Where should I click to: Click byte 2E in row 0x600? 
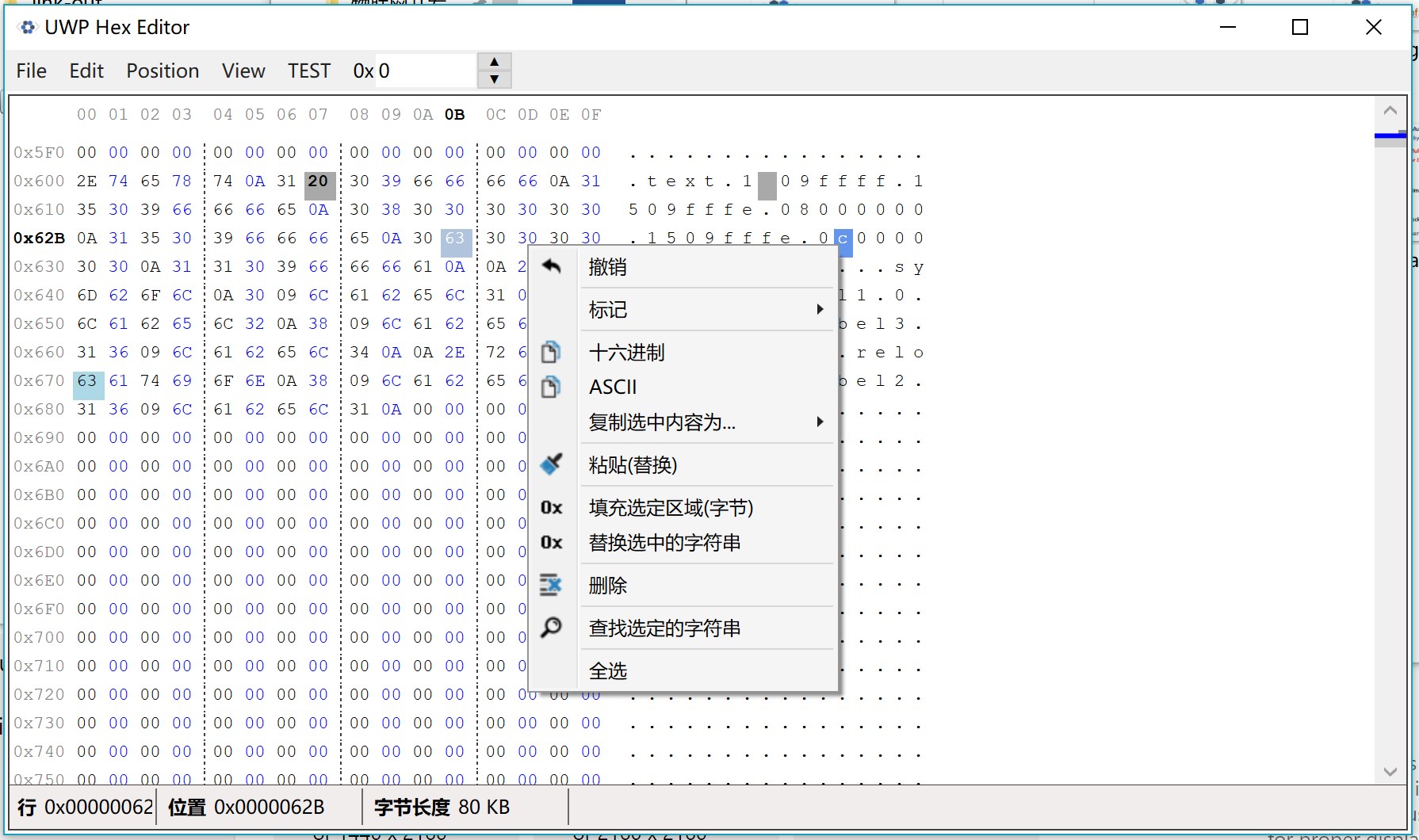(87, 181)
